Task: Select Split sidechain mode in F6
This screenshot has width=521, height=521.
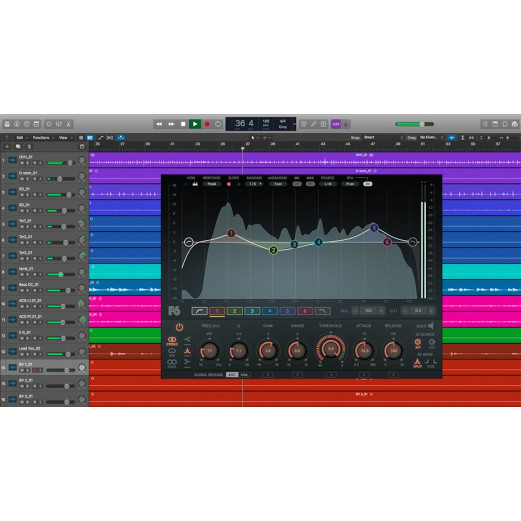Action: 417,363
